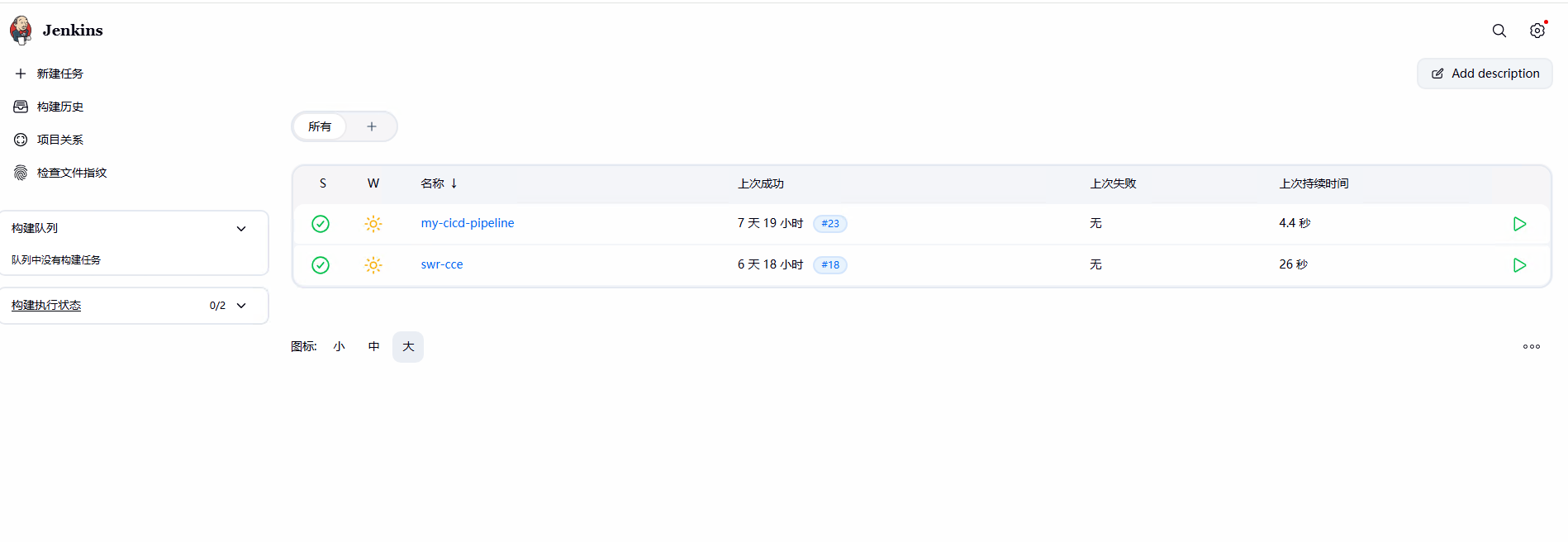The height and width of the screenshot is (542, 1568).
Task: Sort by the 上次持续时间 column header
Action: pos(1314,183)
